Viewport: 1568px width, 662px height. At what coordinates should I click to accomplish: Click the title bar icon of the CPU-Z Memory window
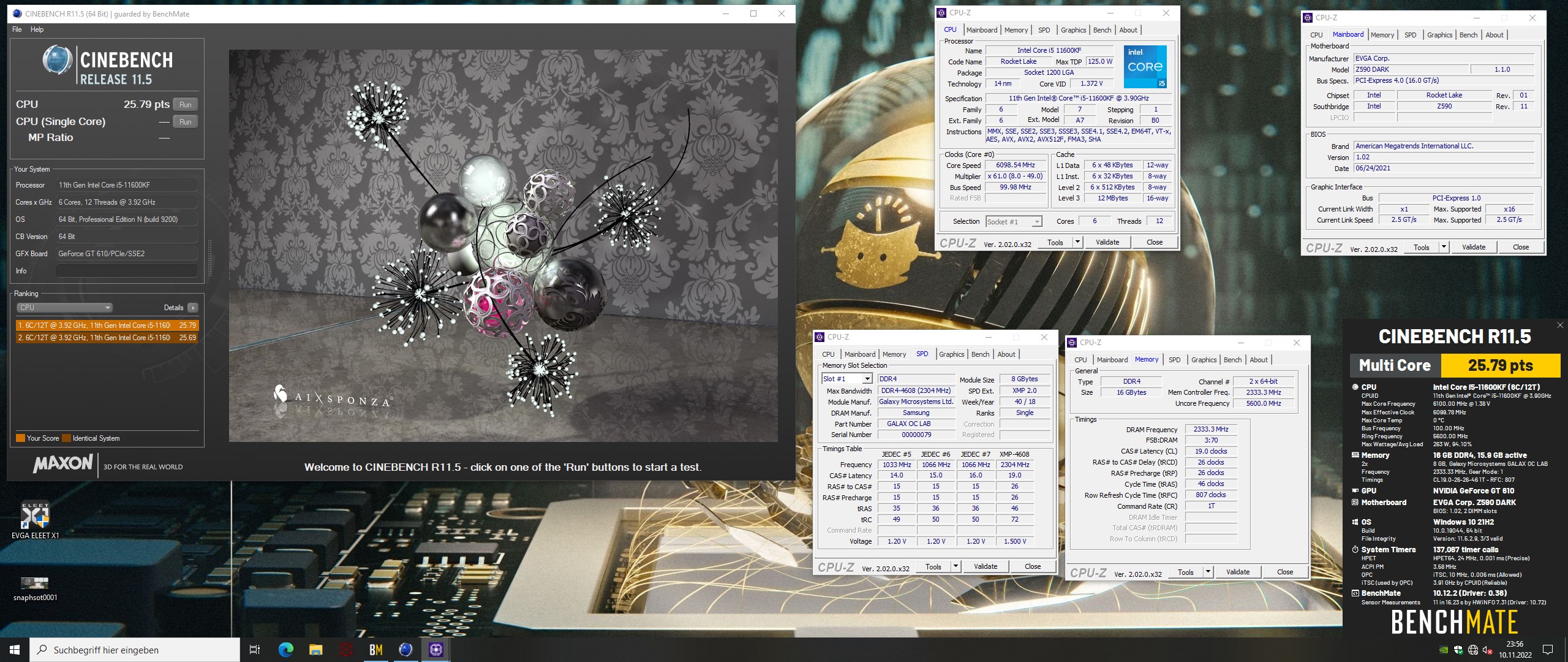pyautogui.click(x=1072, y=343)
